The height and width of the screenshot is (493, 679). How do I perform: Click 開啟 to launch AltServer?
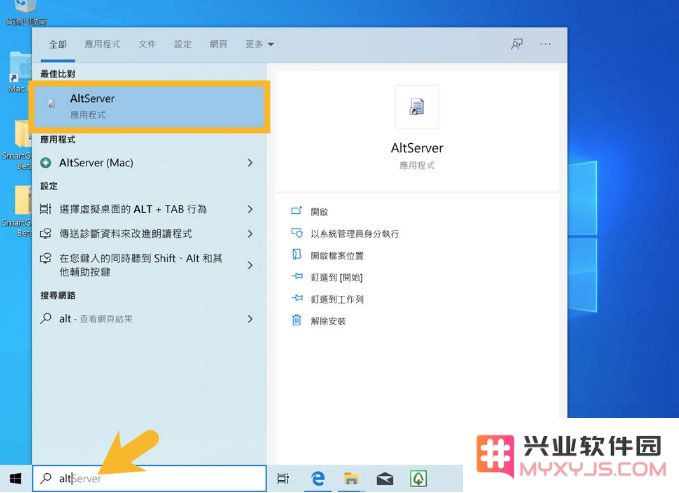point(319,212)
